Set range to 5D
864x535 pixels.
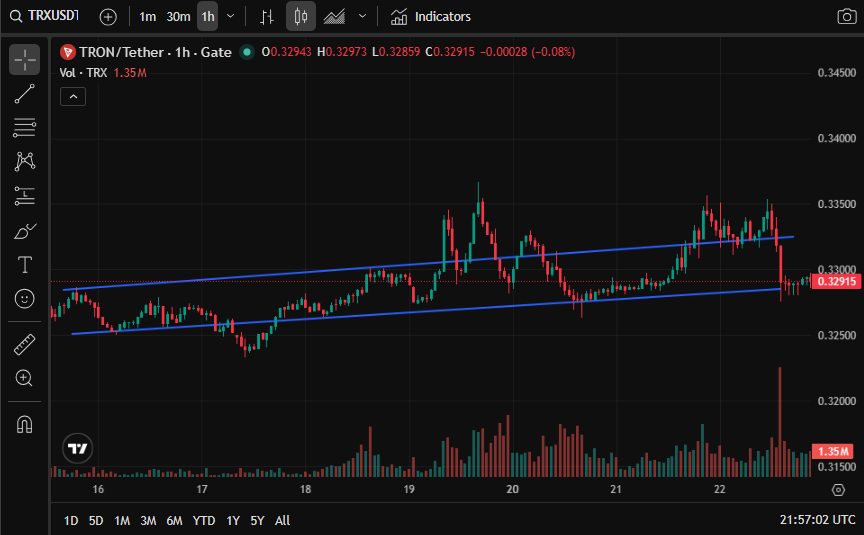pyautogui.click(x=96, y=521)
